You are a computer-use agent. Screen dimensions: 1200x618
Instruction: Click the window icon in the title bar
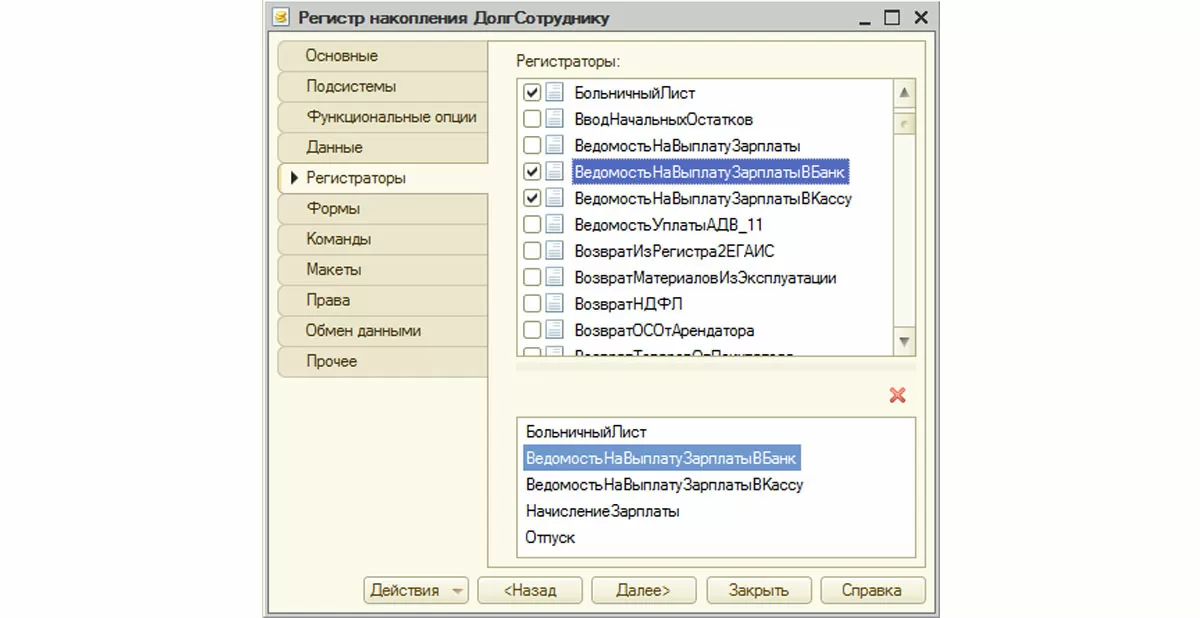click(282, 17)
